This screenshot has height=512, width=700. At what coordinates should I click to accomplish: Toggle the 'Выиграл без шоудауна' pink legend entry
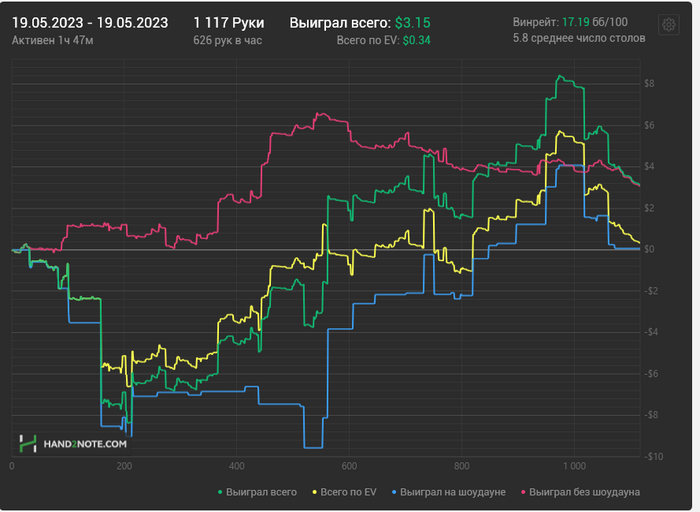[580, 492]
